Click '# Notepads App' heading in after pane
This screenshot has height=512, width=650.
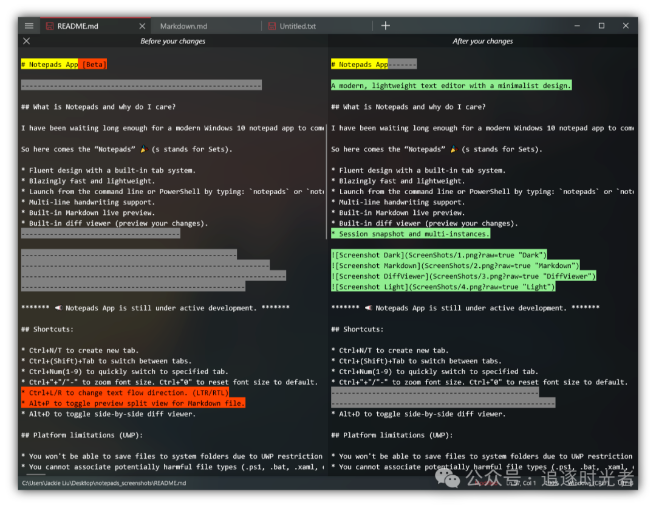click(x=360, y=64)
